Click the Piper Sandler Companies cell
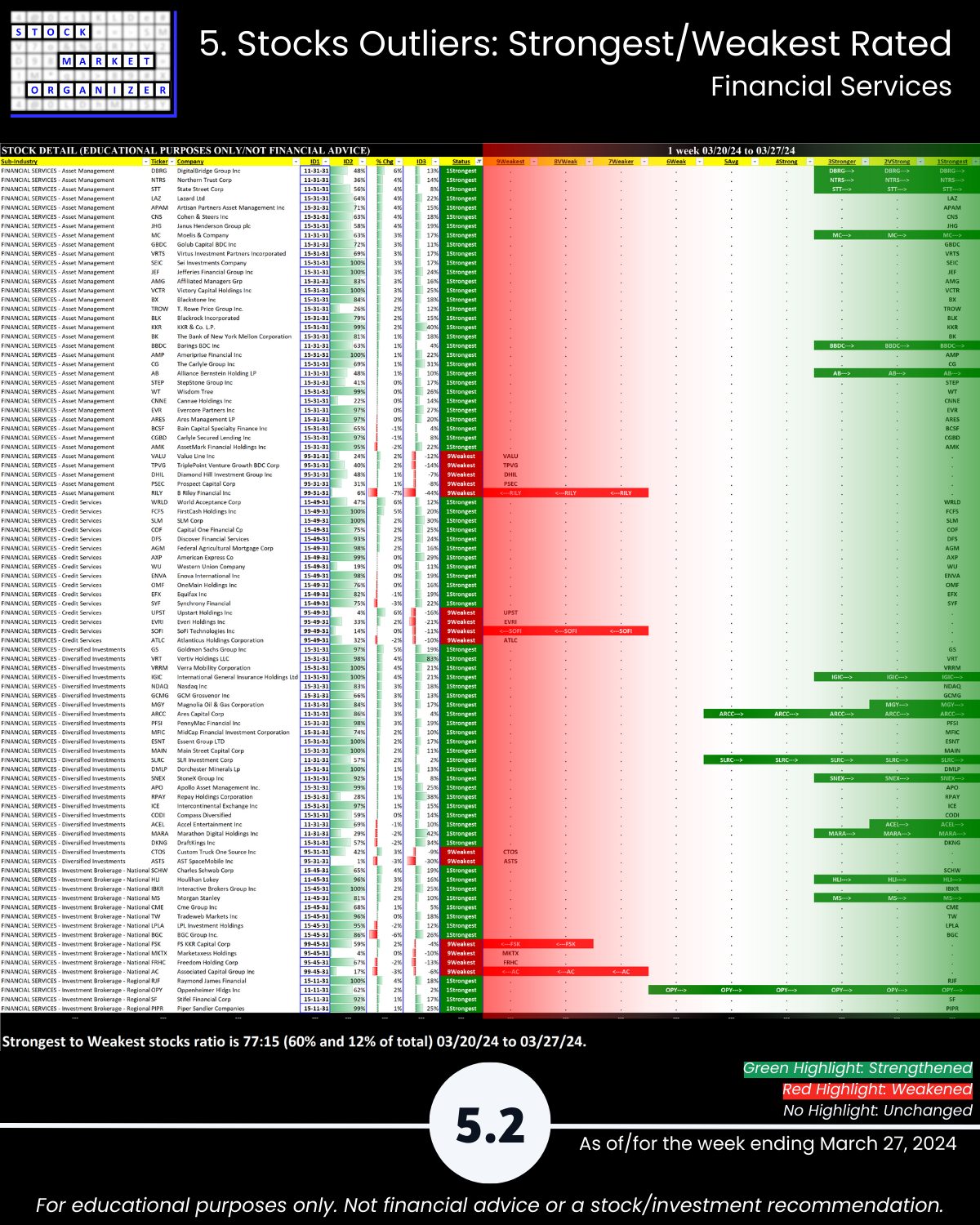980x1225 pixels. [x=238, y=1009]
